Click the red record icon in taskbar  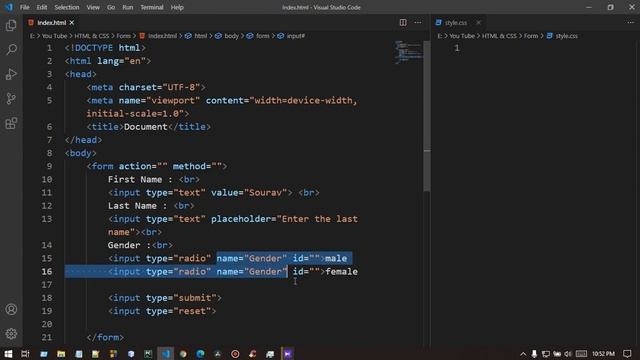[x=235, y=354]
